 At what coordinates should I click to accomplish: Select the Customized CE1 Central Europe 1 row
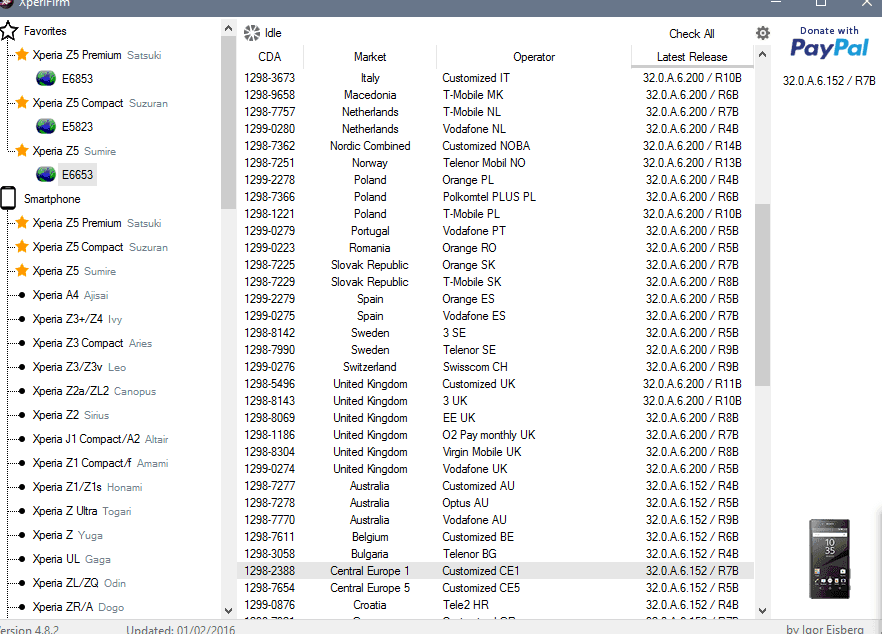coord(495,570)
